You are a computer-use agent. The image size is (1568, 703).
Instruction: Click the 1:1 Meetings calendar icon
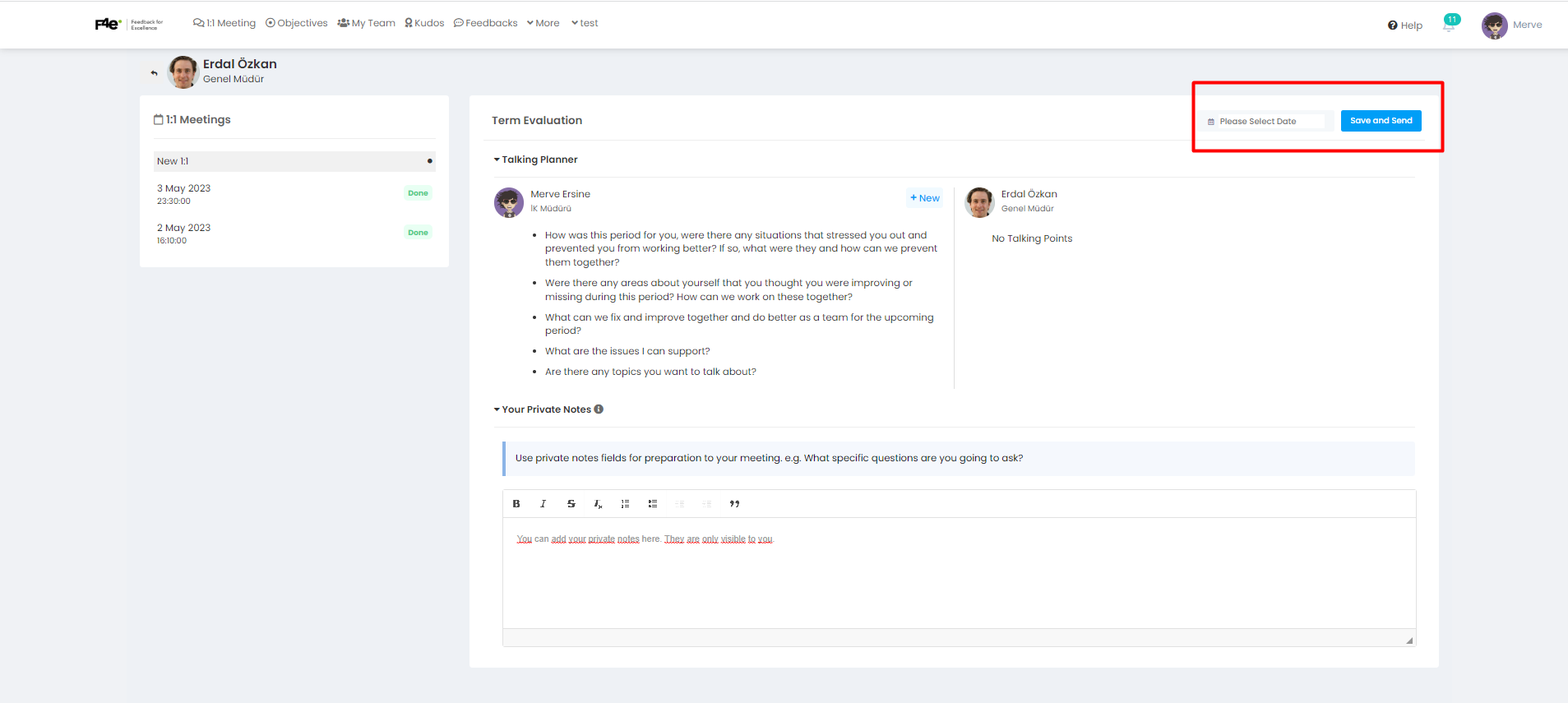159,120
